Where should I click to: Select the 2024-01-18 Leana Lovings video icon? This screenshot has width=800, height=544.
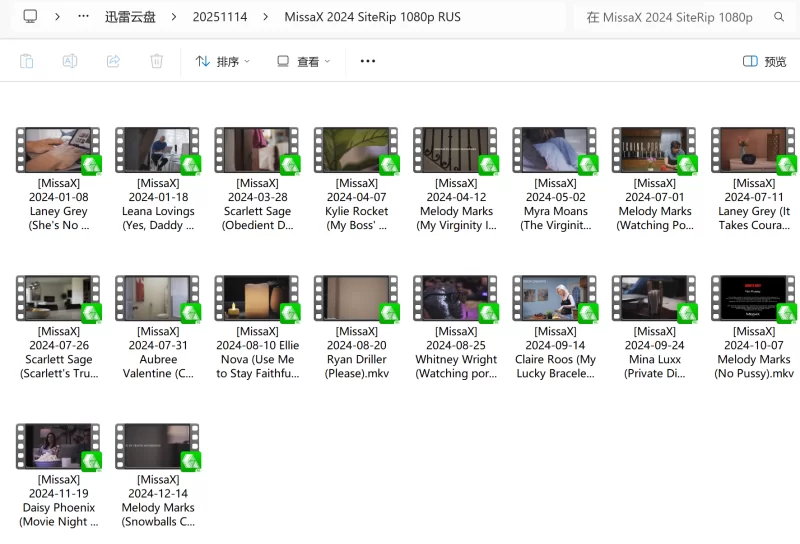pyautogui.click(x=158, y=150)
